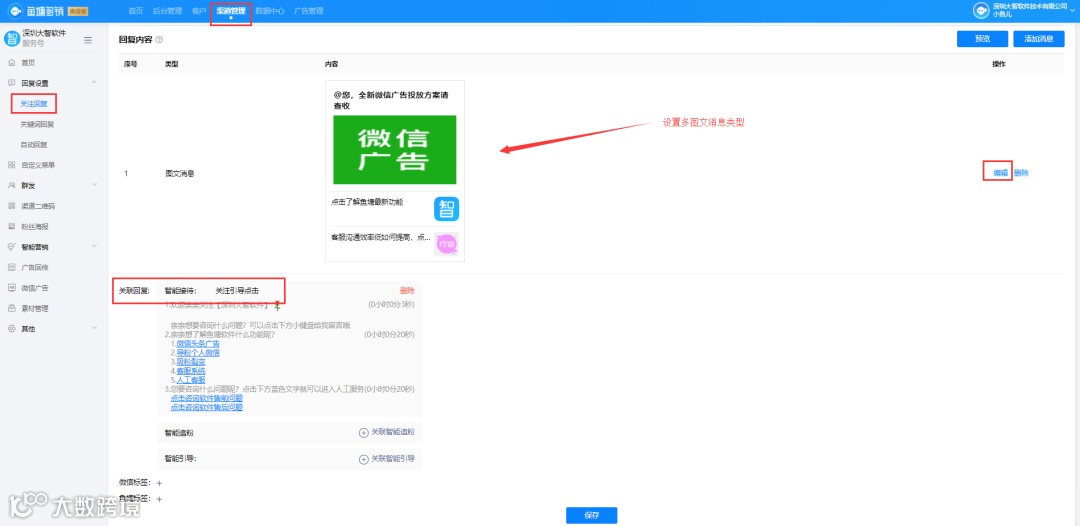This screenshot has height=526, width=1080.
Task: Click the 添加消息 button
Action: coord(1039,39)
